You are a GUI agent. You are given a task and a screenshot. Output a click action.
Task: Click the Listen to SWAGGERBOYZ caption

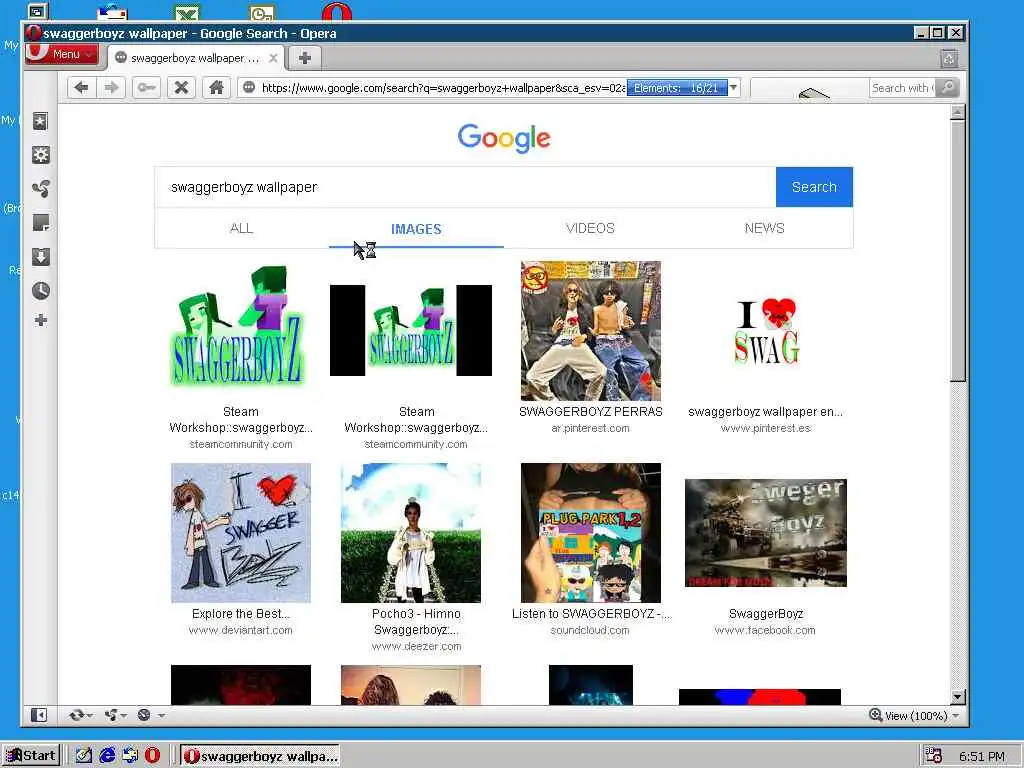pos(590,614)
